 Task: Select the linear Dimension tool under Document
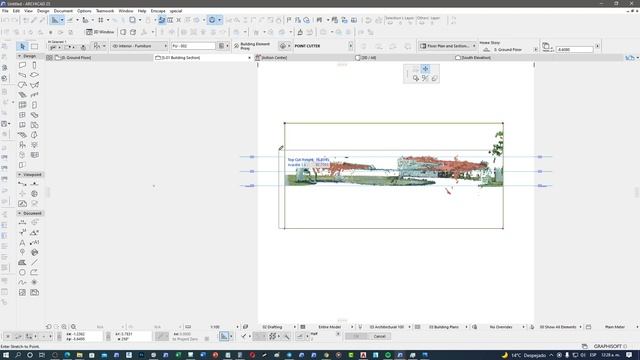[22, 222]
